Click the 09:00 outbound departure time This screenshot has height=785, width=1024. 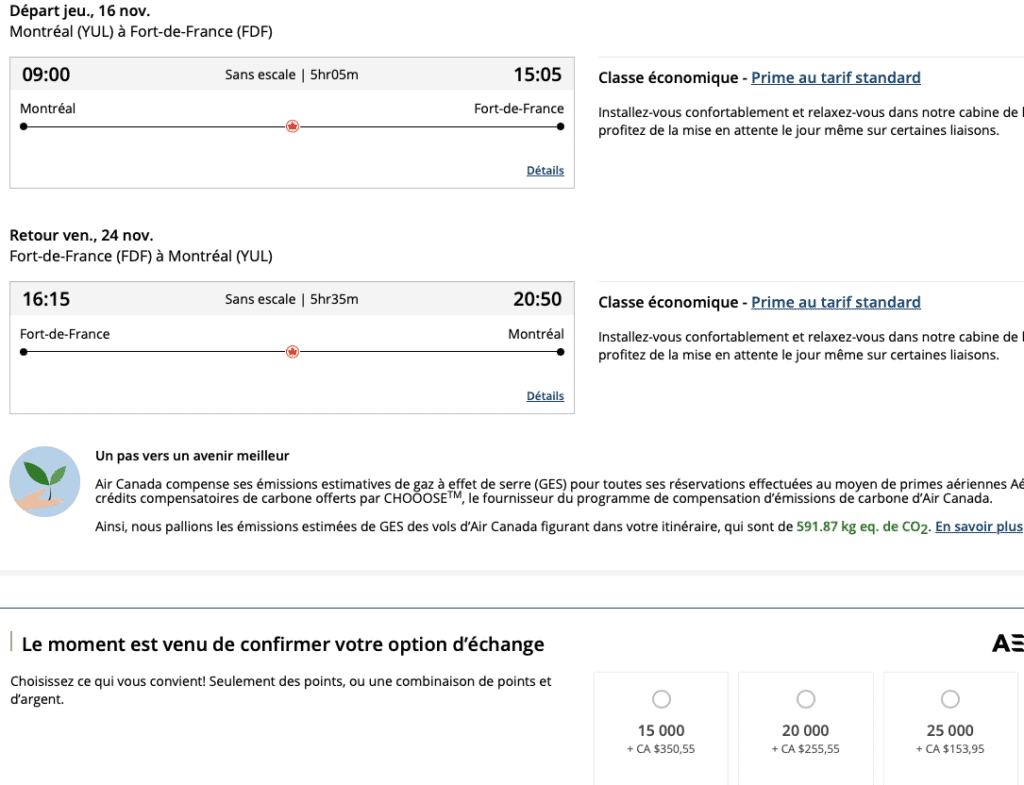click(x=46, y=75)
